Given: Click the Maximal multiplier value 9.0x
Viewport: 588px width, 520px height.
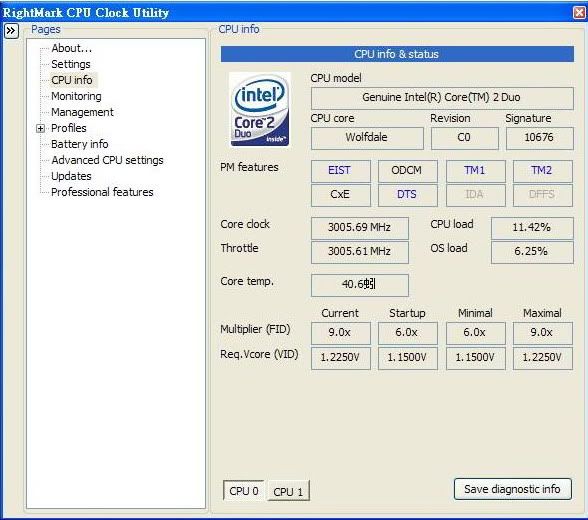Looking at the screenshot, I should [542, 333].
